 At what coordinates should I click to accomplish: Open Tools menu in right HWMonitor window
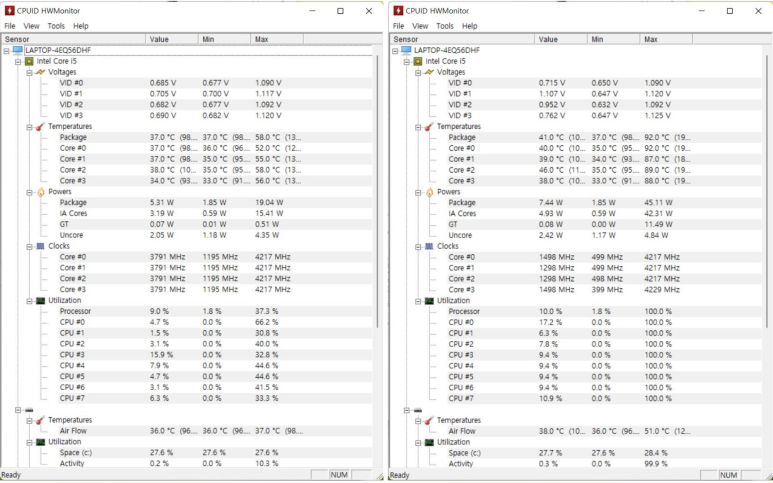[445, 26]
